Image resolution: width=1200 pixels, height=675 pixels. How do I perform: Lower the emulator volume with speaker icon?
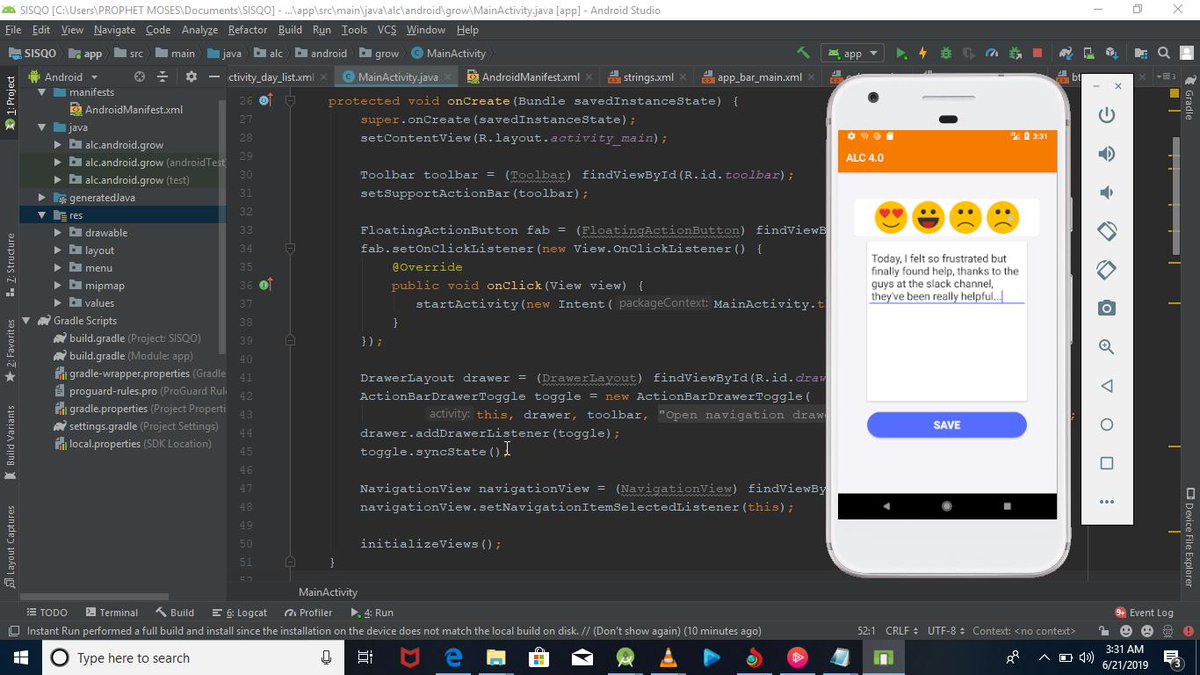(1106, 192)
